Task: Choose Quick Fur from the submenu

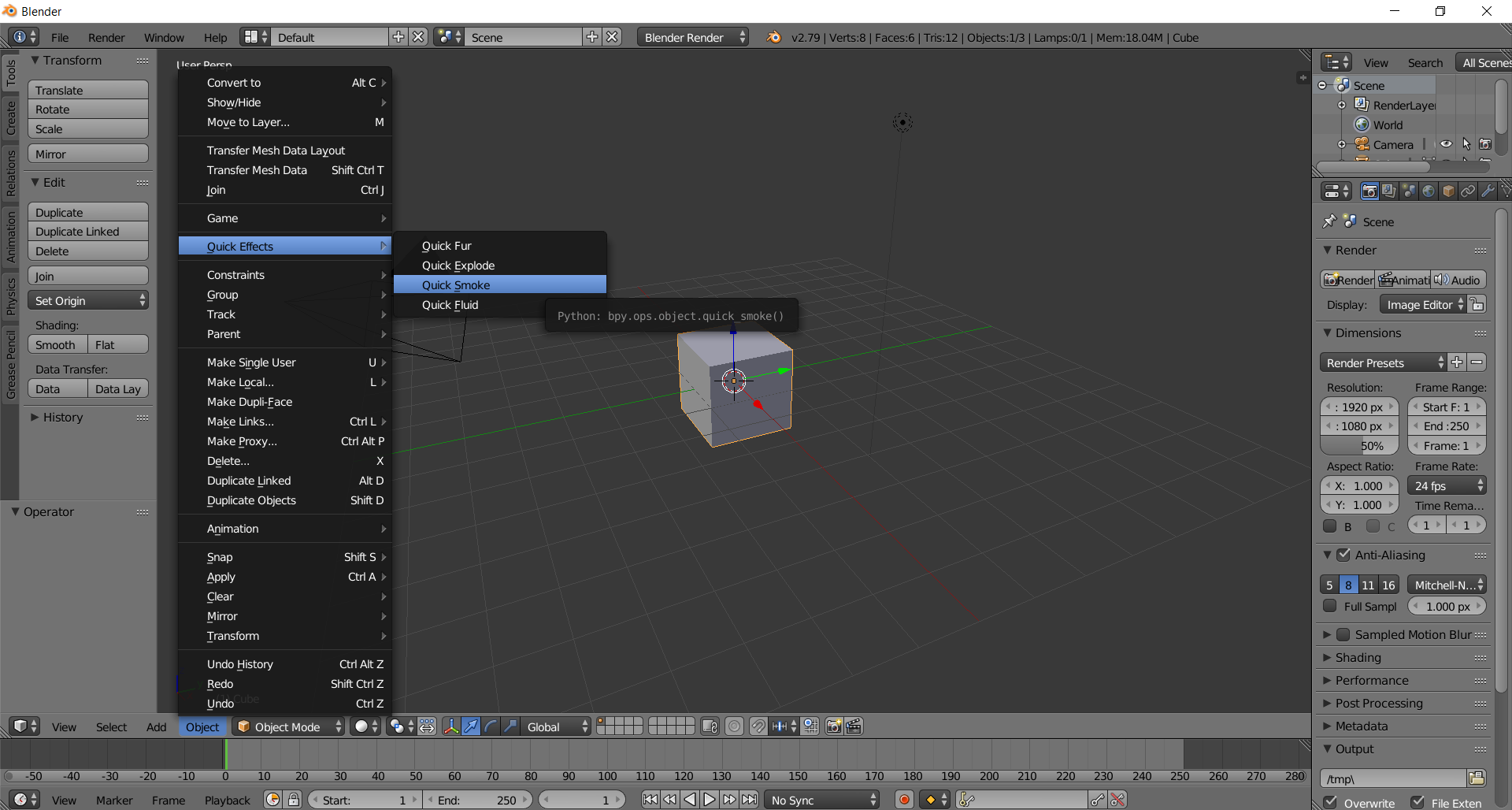Action: click(x=500, y=245)
